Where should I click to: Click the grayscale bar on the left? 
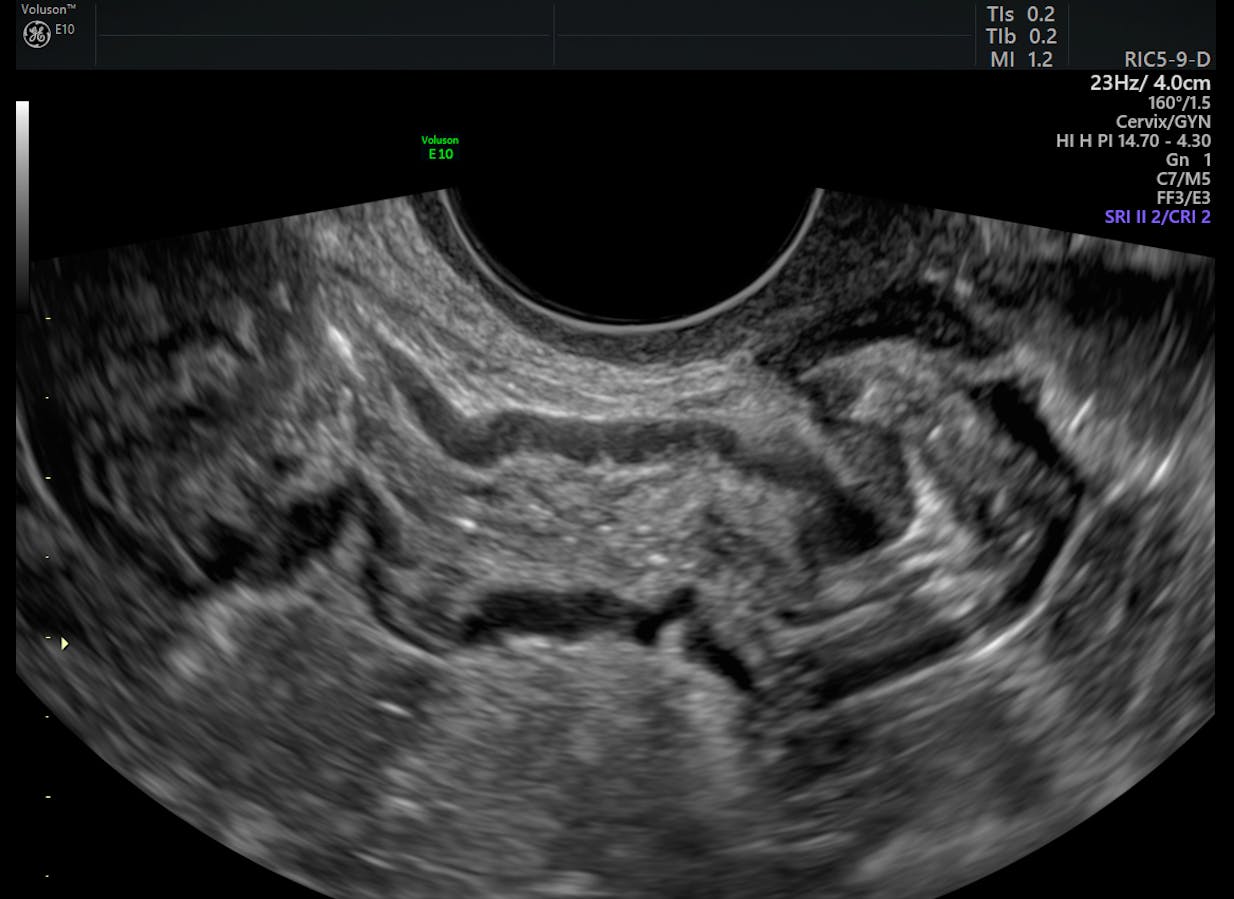click(22, 200)
